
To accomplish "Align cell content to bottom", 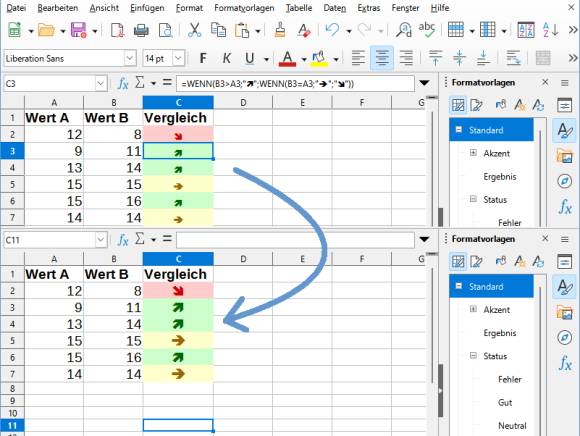I will (x=483, y=58).
